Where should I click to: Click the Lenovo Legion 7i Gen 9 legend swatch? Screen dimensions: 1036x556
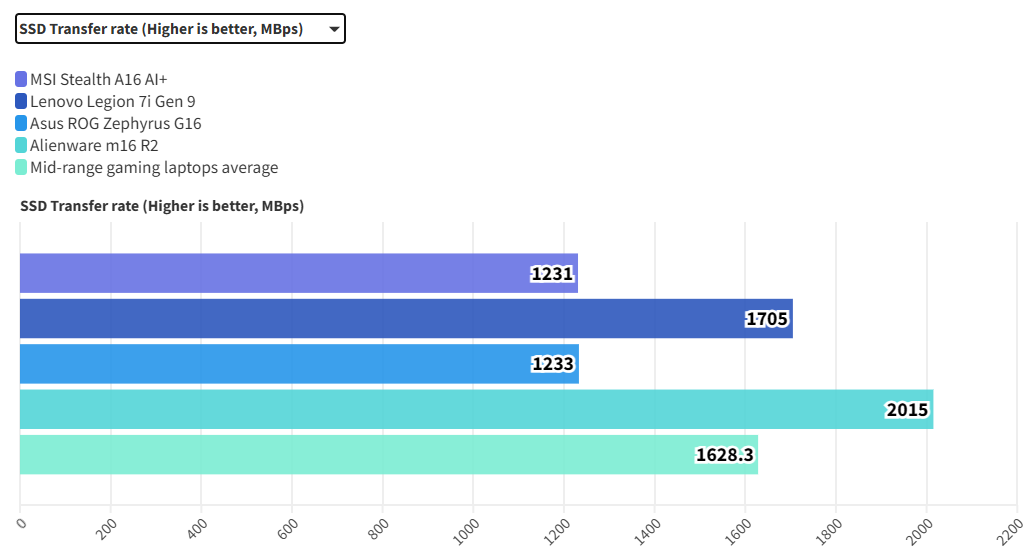click(x=21, y=101)
